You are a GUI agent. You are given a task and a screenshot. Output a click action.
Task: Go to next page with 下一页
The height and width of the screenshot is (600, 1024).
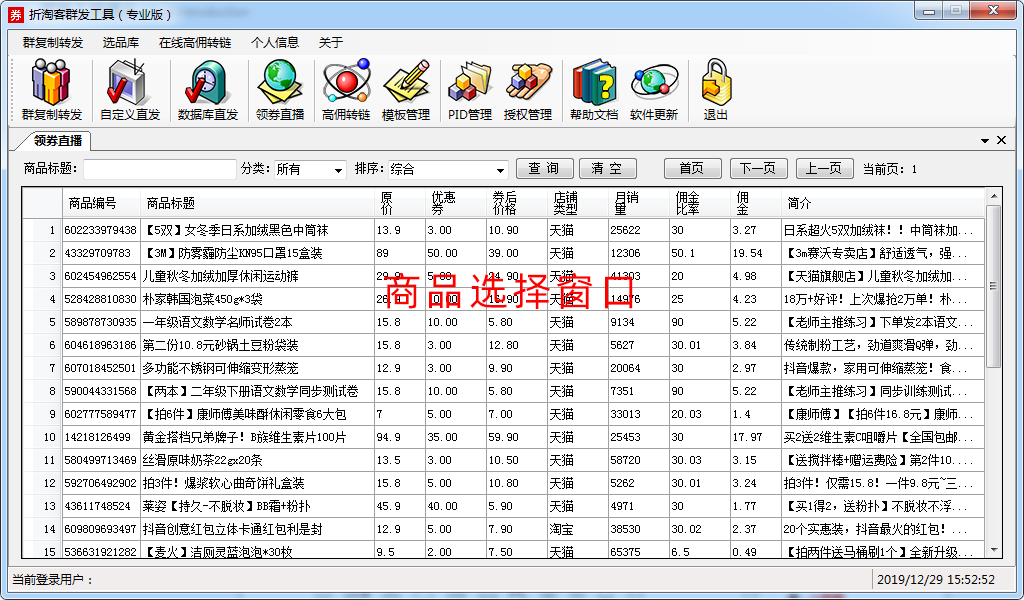coord(759,168)
